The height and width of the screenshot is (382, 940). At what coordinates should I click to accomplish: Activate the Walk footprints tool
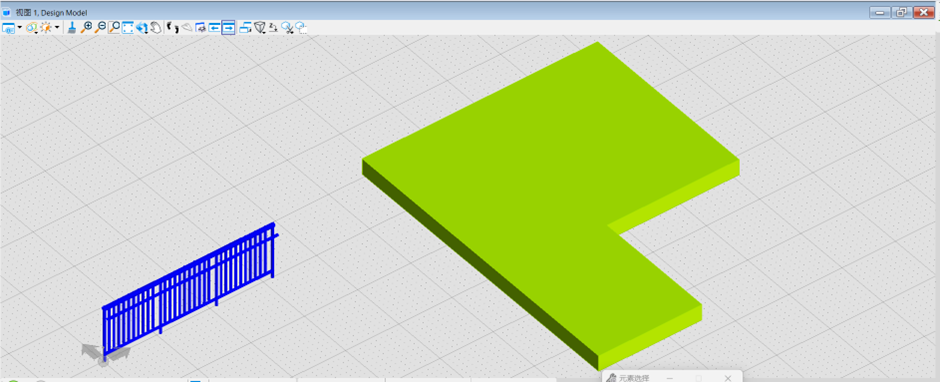coord(173,28)
